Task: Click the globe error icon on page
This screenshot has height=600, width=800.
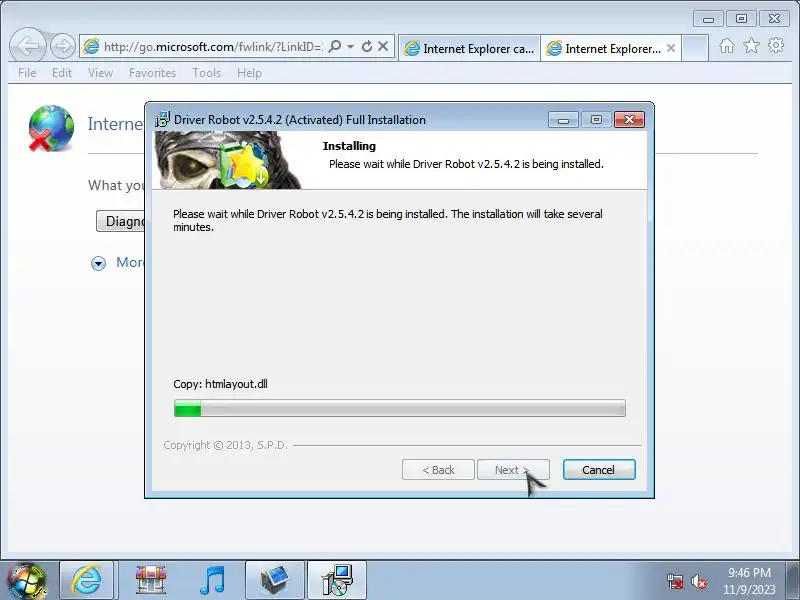Action: point(51,128)
